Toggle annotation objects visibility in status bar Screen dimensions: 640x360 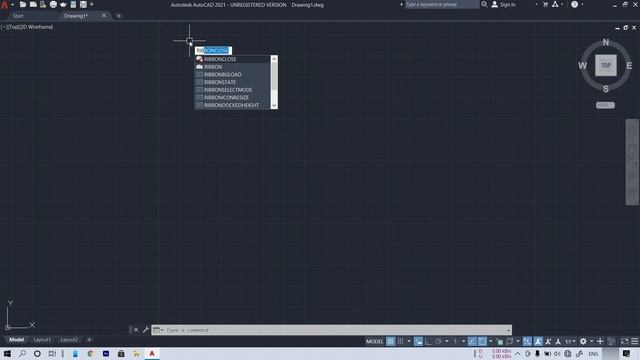coord(538,341)
